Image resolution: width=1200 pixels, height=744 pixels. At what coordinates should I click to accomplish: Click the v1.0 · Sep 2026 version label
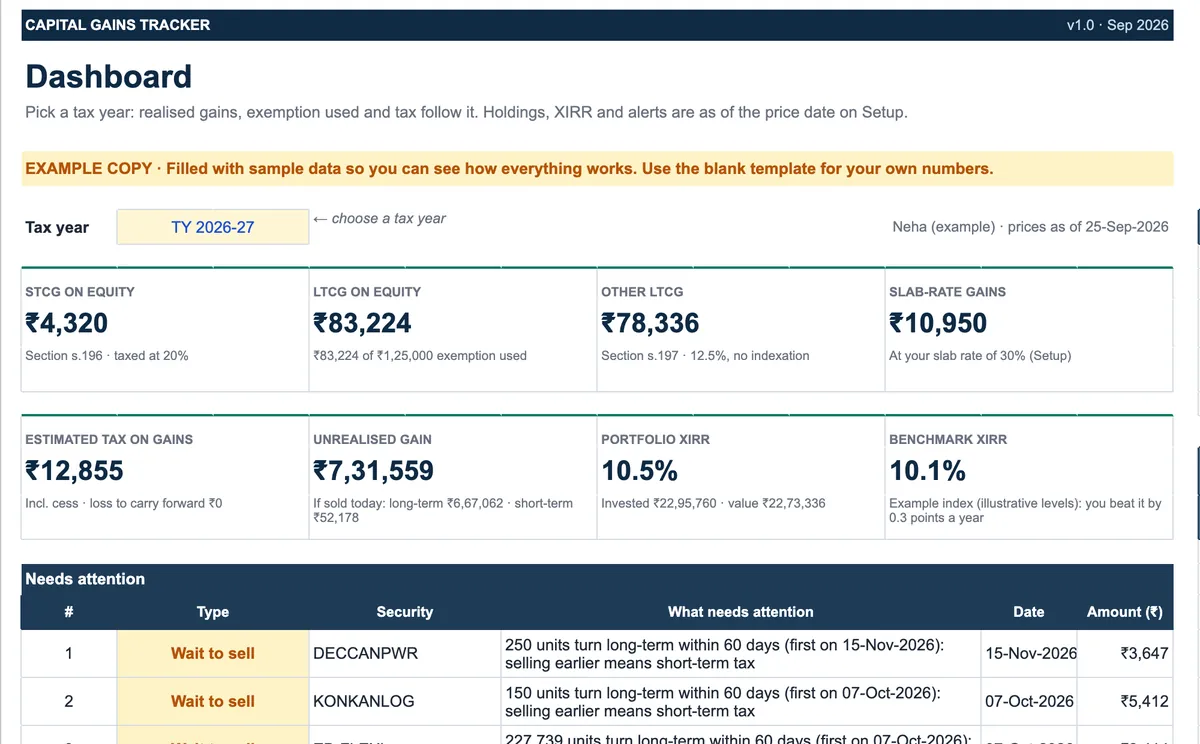click(x=1117, y=25)
